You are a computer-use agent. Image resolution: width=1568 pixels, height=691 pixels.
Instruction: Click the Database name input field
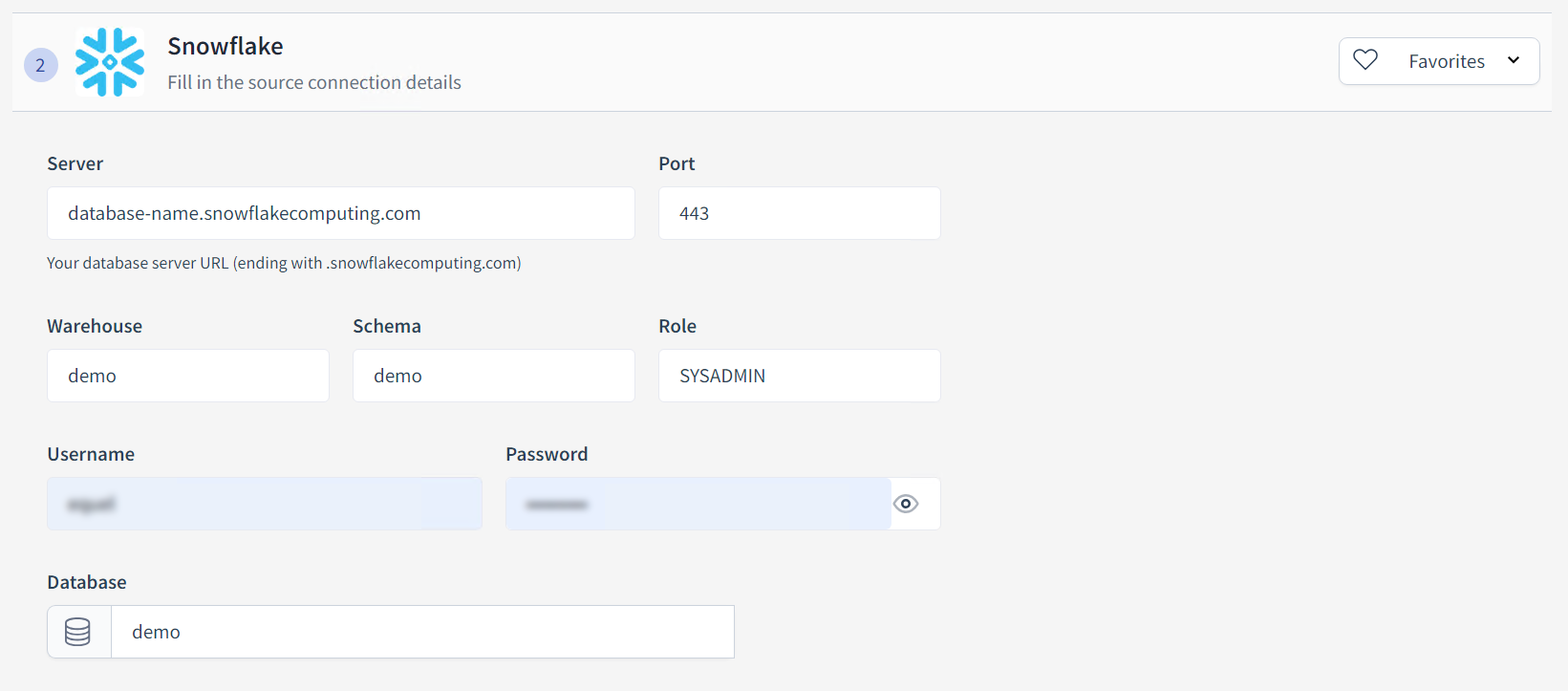click(422, 632)
